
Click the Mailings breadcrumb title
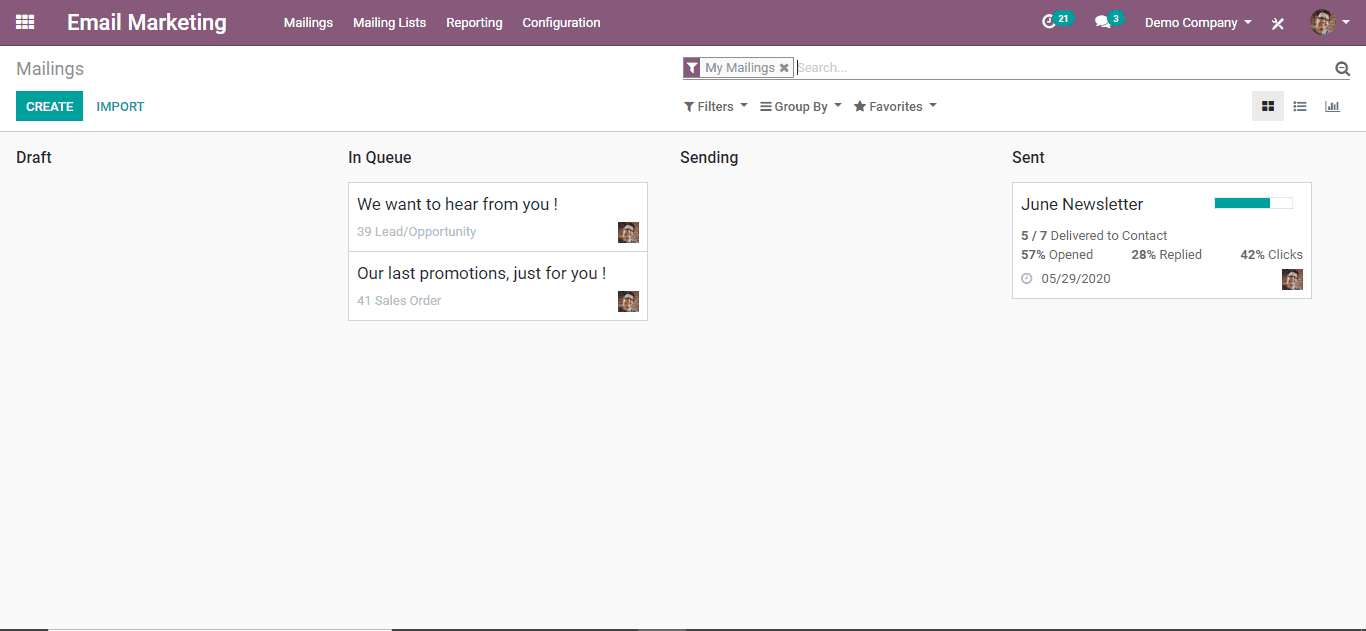point(50,69)
